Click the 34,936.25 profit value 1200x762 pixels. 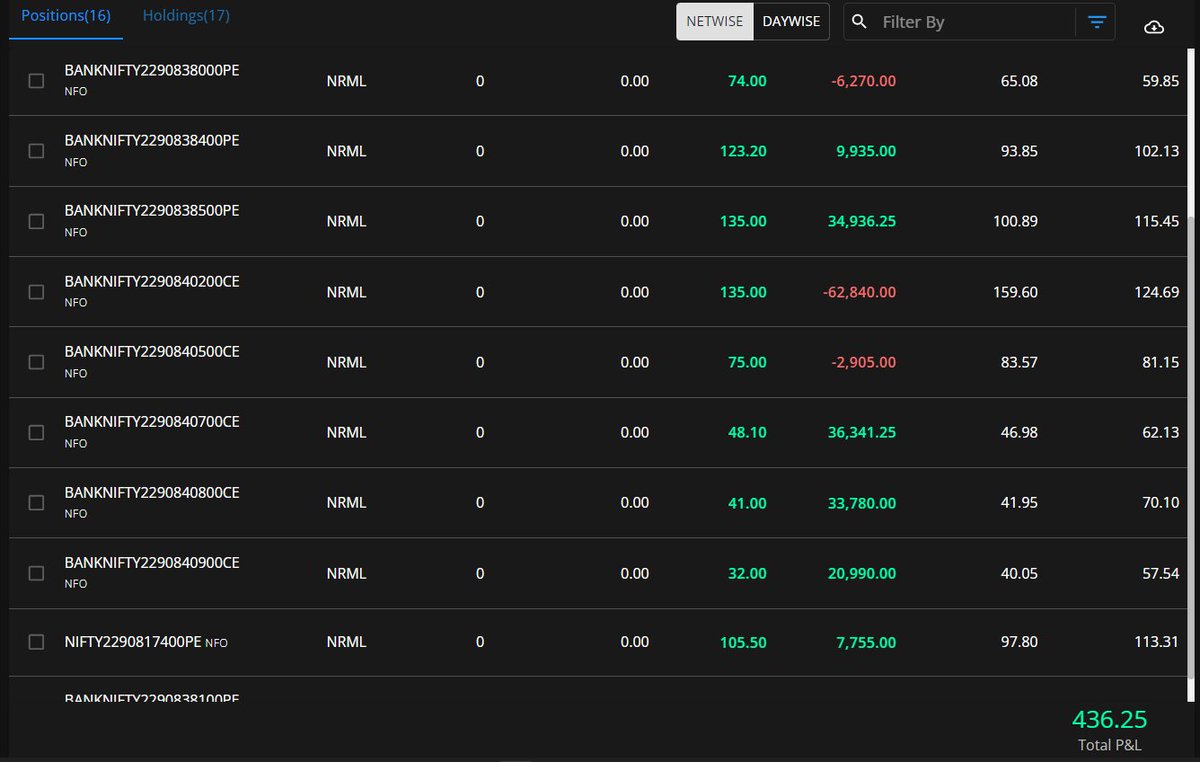coord(862,221)
